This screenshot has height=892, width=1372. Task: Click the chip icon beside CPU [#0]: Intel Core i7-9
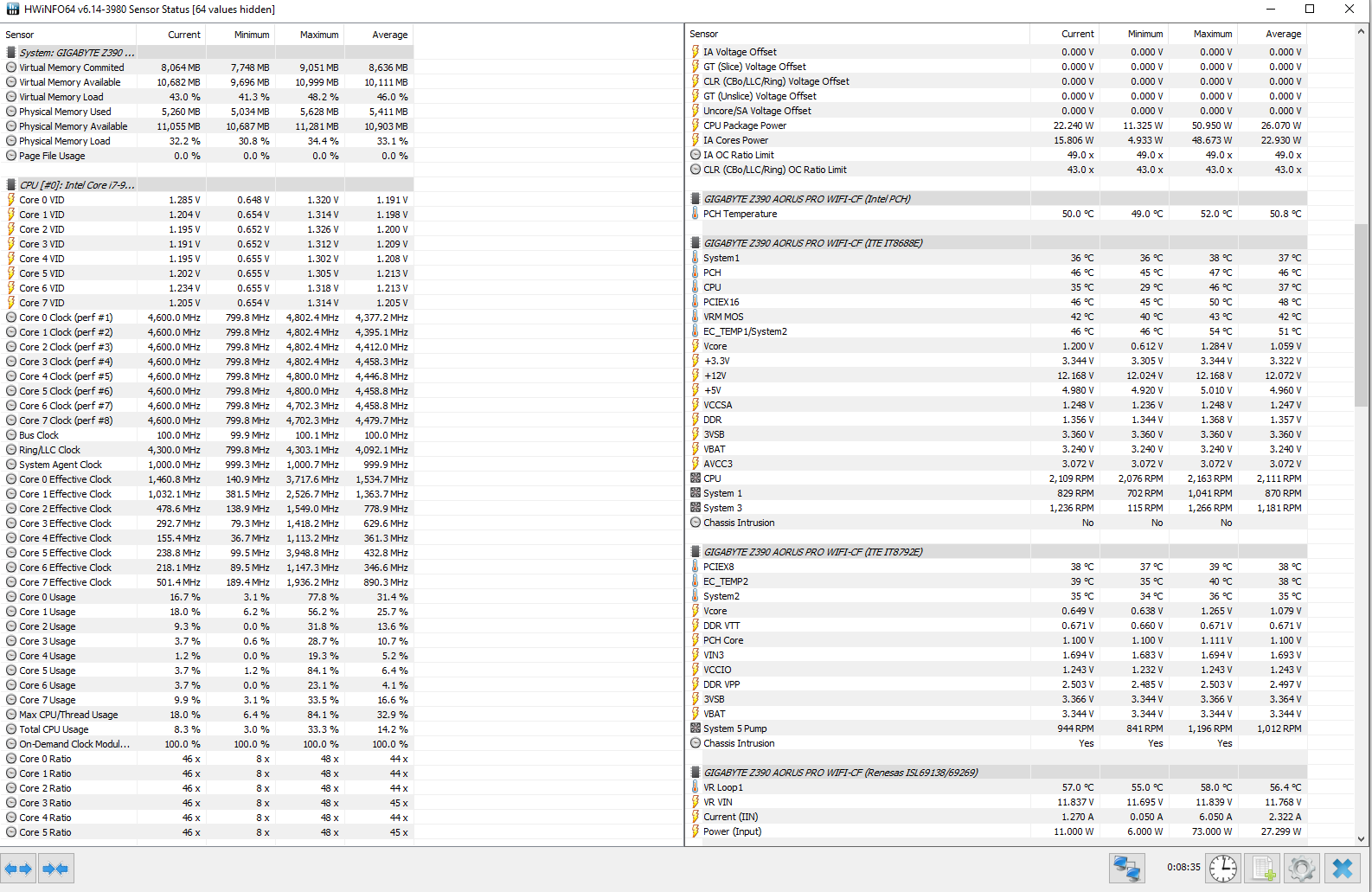click(x=11, y=185)
